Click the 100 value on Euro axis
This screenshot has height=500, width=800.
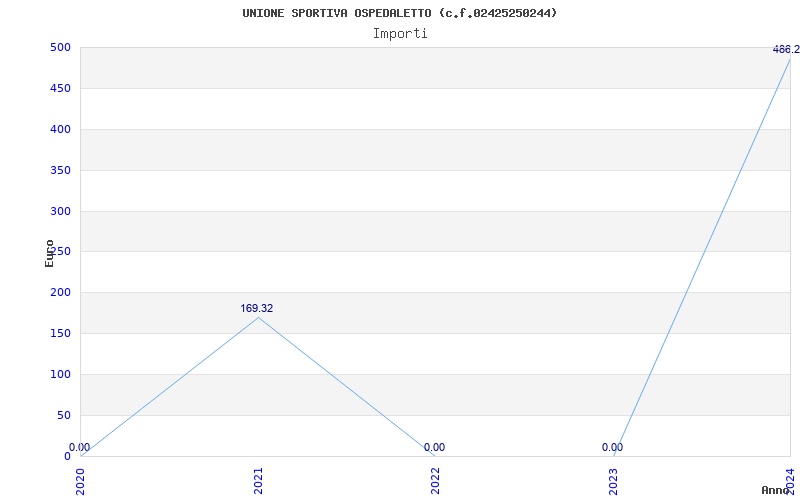tap(60, 374)
